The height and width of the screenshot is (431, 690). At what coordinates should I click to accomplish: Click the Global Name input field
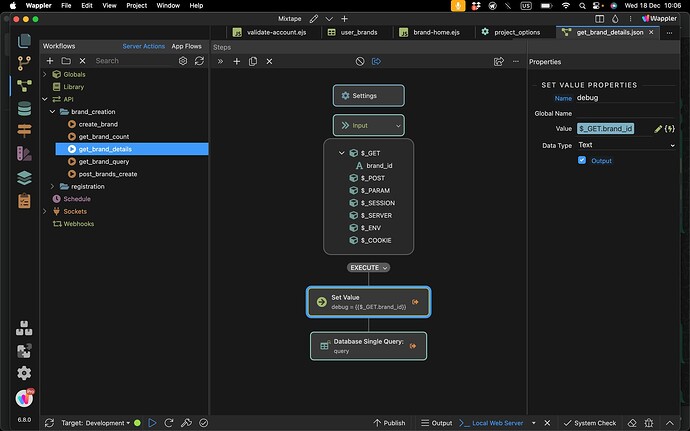click(625, 114)
